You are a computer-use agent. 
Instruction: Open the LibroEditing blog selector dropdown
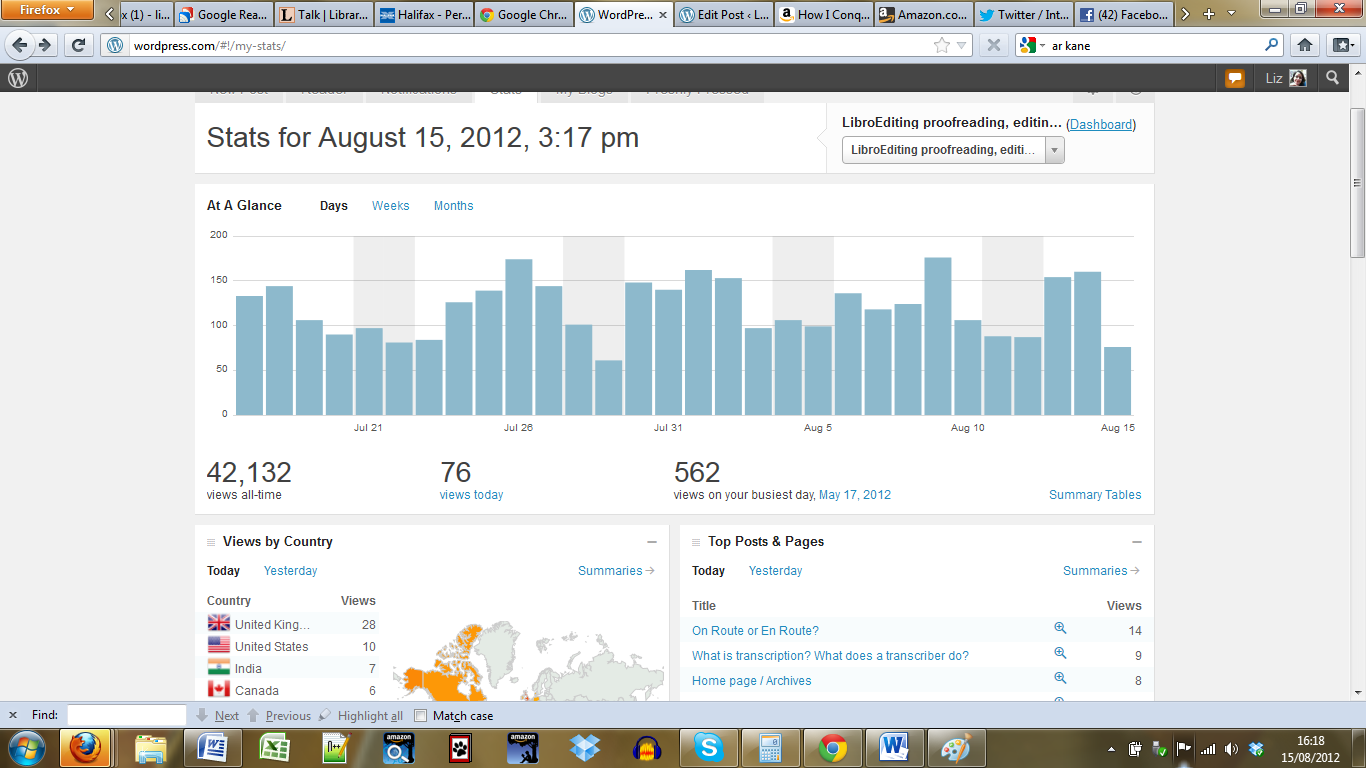953,150
